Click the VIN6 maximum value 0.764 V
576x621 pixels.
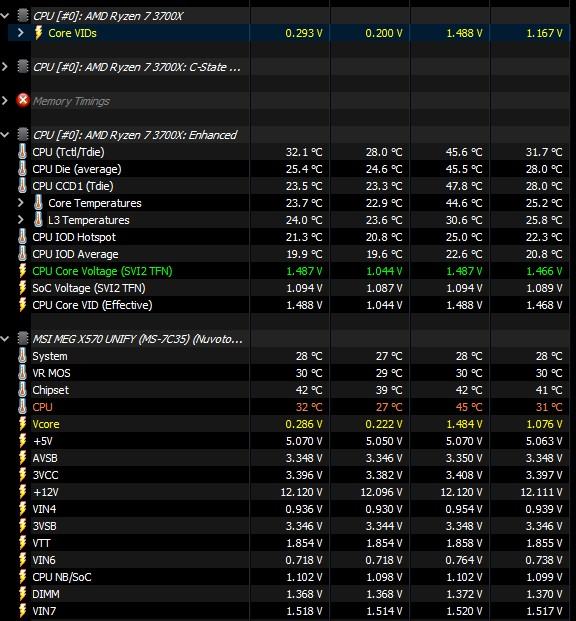click(x=464, y=560)
